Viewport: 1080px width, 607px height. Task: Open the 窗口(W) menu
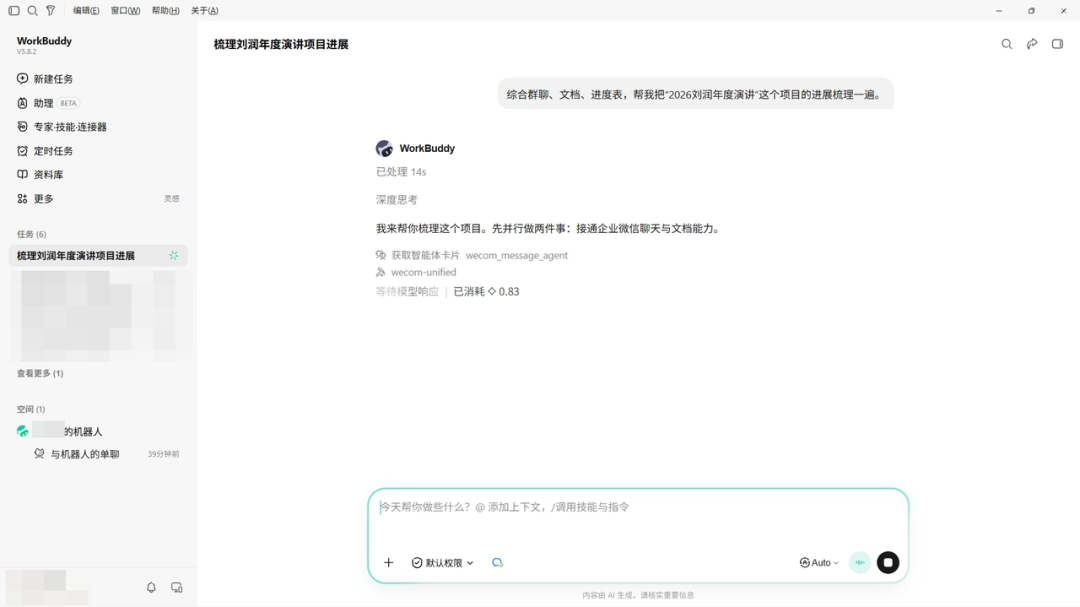point(125,10)
